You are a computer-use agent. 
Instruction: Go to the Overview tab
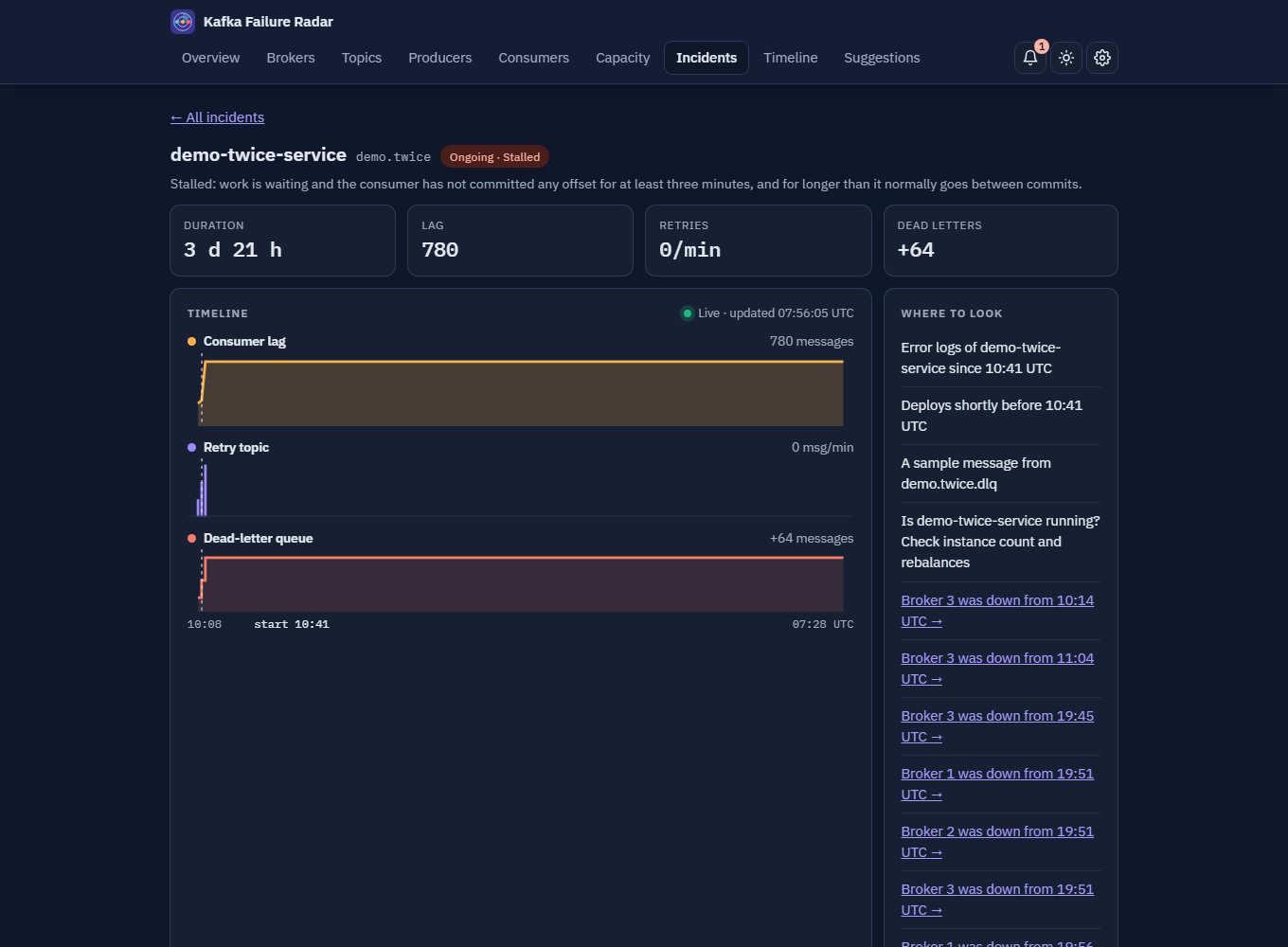click(210, 58)
